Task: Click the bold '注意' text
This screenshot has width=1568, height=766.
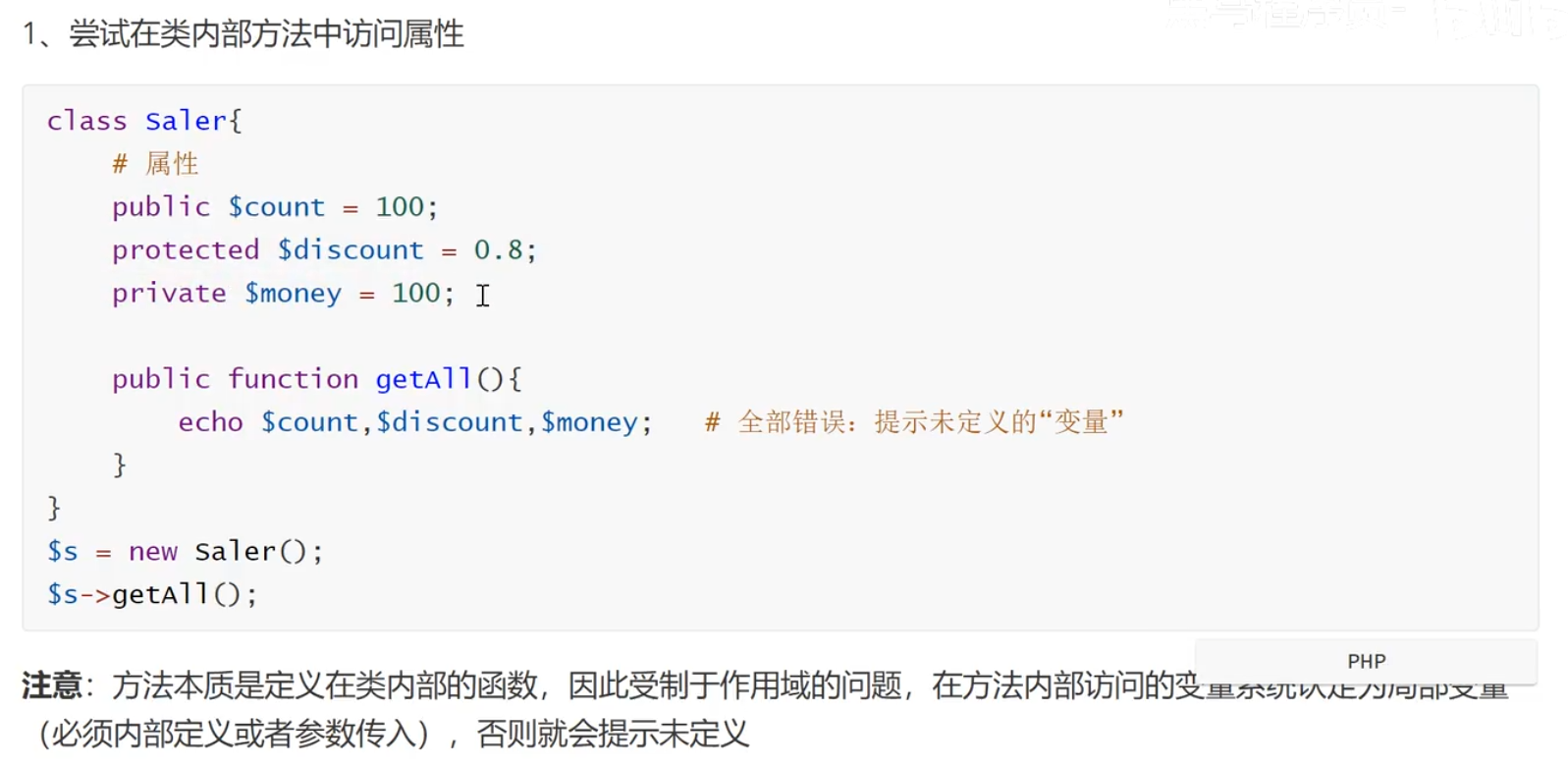Action: click(51, 684)
